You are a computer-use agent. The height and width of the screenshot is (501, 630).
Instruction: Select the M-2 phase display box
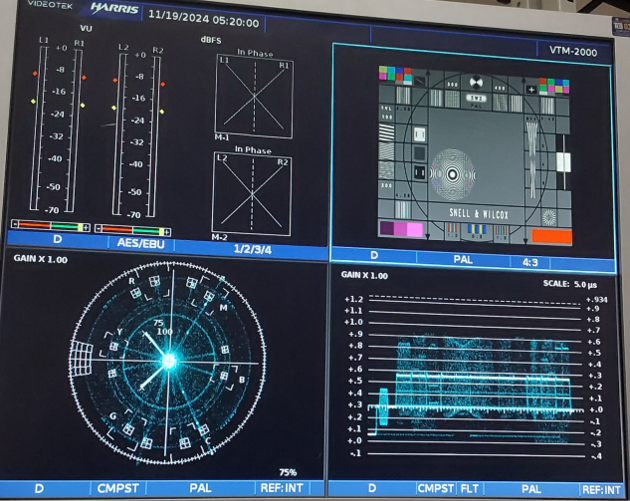[x=252, y=194]
